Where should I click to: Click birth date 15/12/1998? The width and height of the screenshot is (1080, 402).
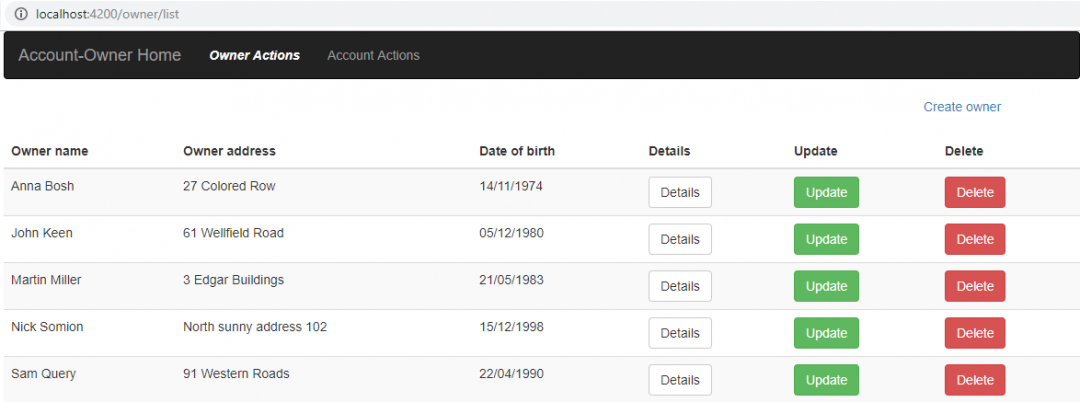click(x=512, y=326)
